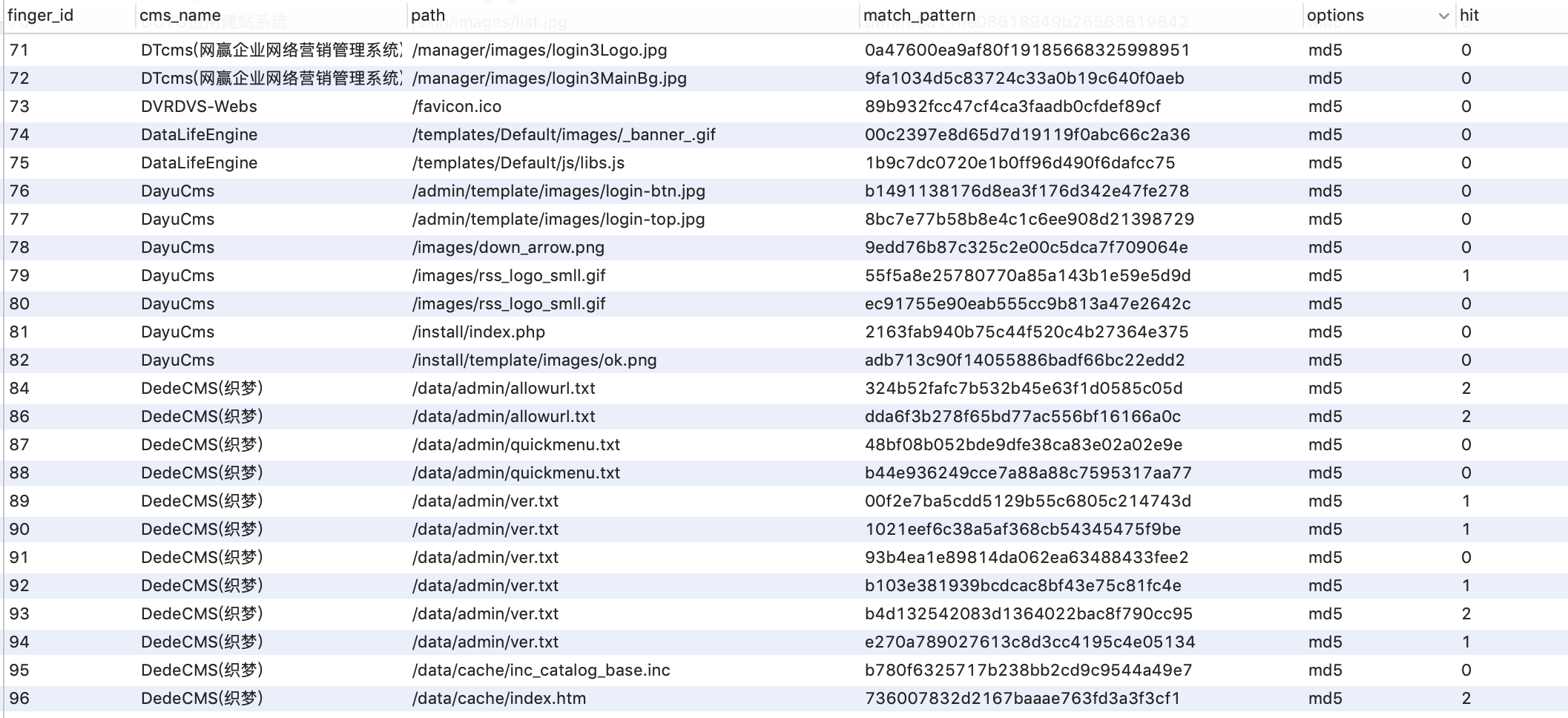Select the login3MainBg.jpg path cell

click(x=550, y=79)
